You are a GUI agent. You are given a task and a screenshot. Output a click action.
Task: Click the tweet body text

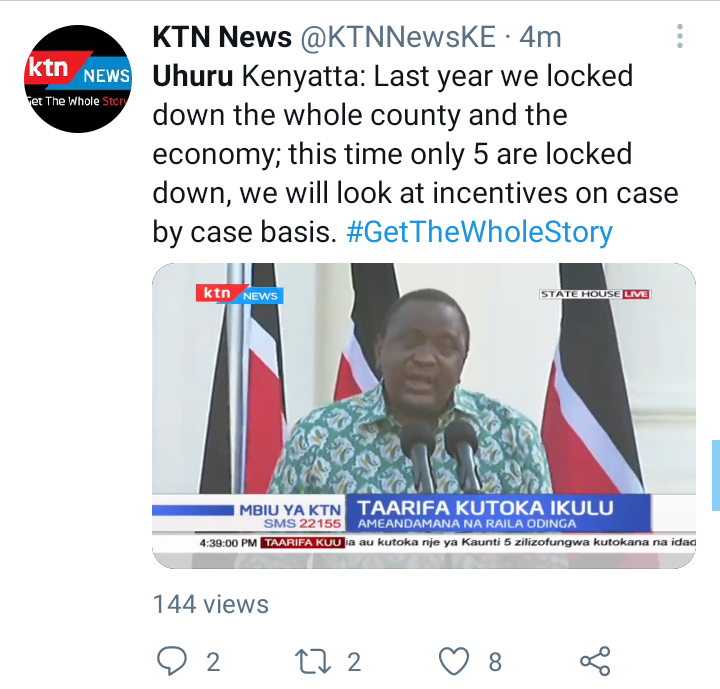coord(416,154)
